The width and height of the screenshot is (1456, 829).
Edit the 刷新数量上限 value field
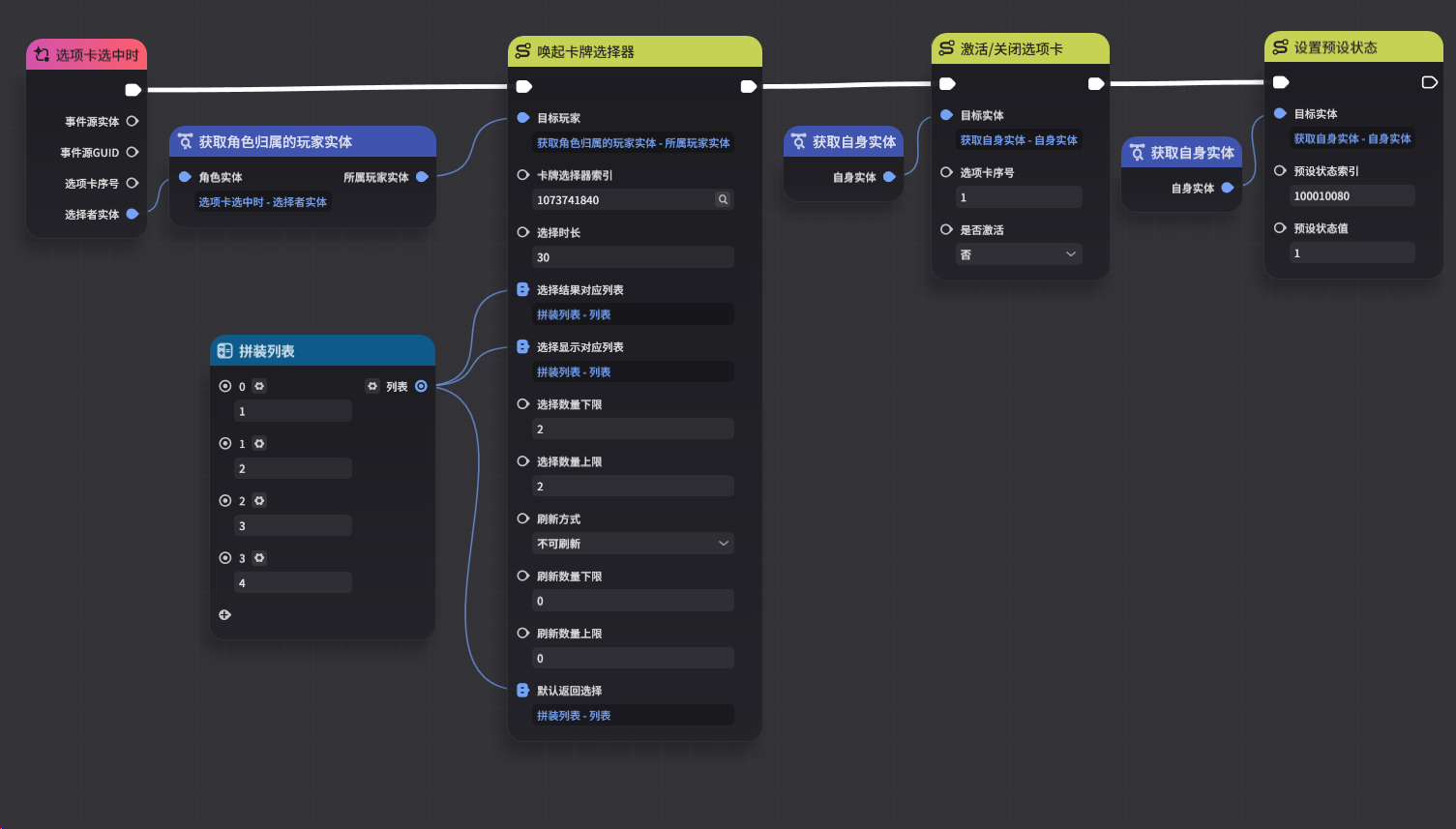click(x=633, y=658)
